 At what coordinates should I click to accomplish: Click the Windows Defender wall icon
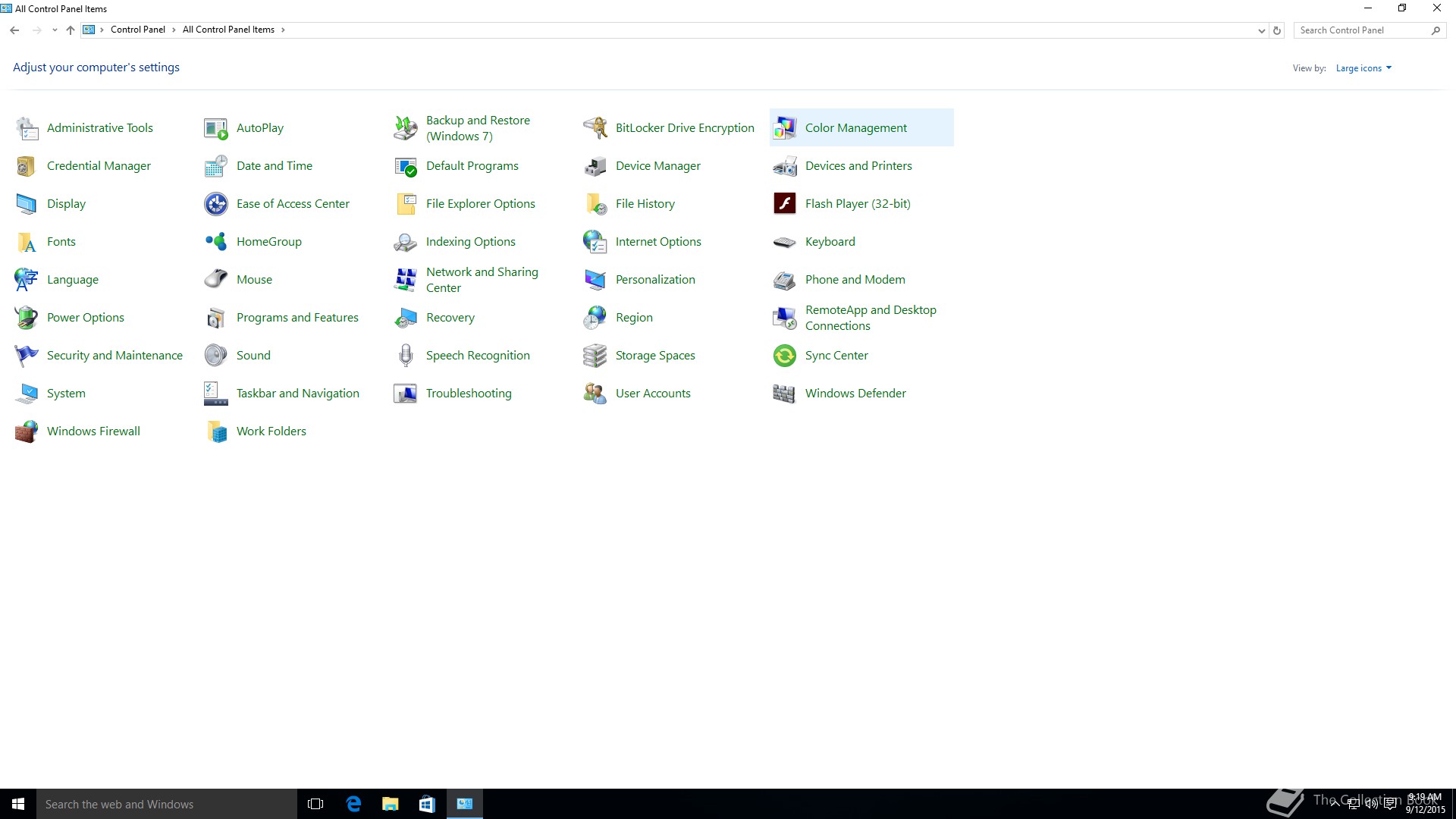785,394
